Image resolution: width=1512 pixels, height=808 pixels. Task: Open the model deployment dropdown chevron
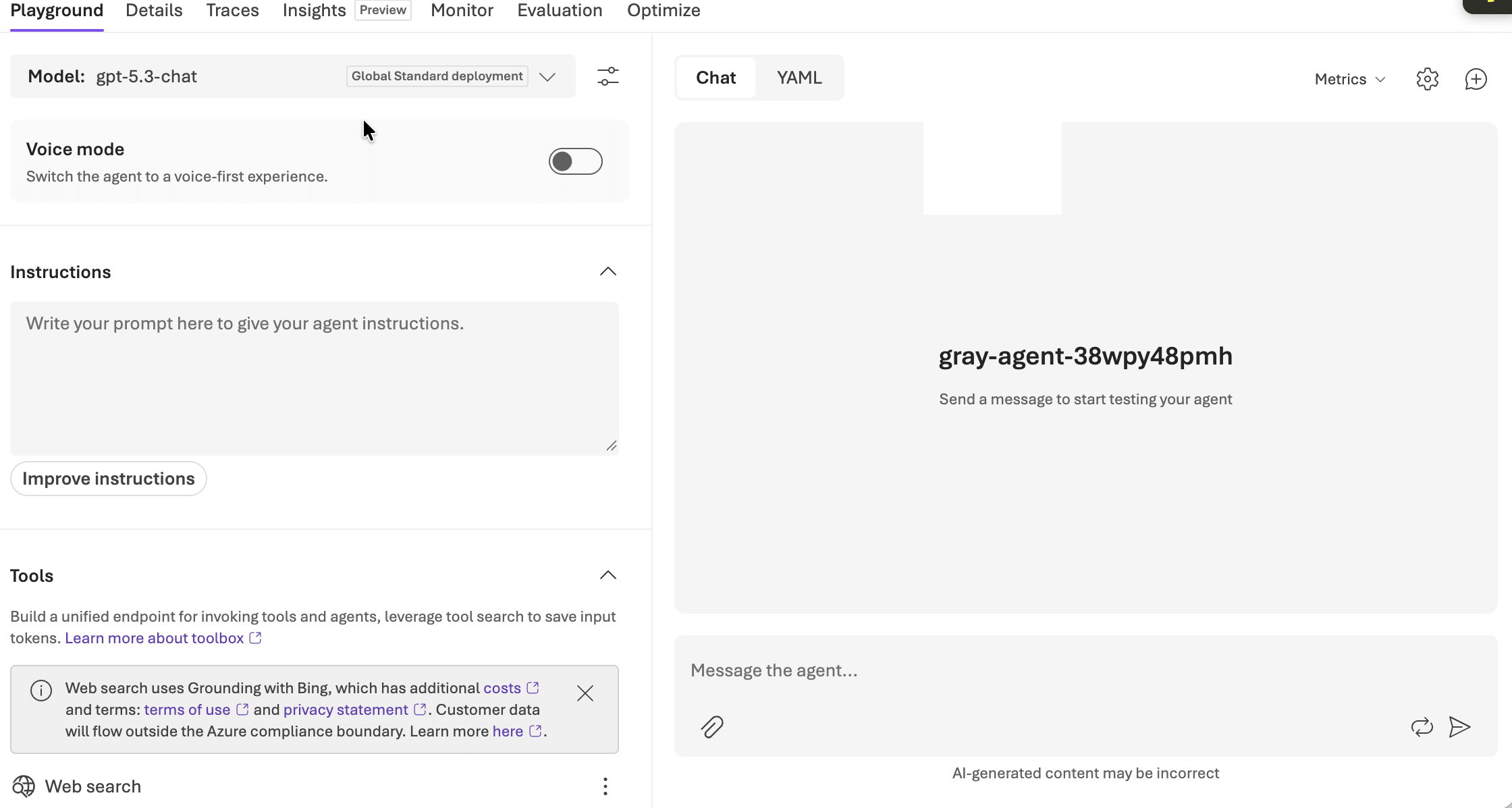[547, 76]
